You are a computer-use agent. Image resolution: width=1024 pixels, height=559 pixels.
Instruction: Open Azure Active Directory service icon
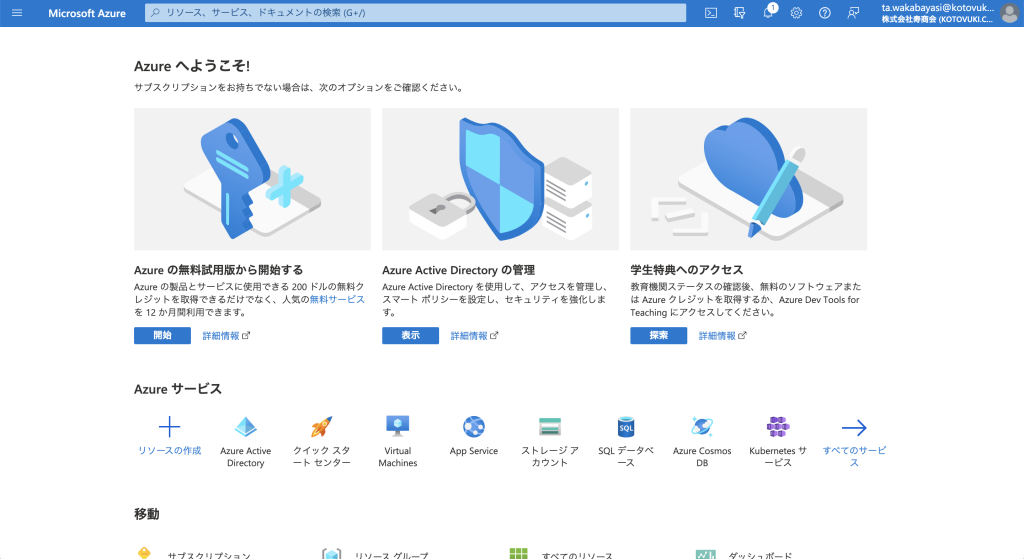point(246,427)
